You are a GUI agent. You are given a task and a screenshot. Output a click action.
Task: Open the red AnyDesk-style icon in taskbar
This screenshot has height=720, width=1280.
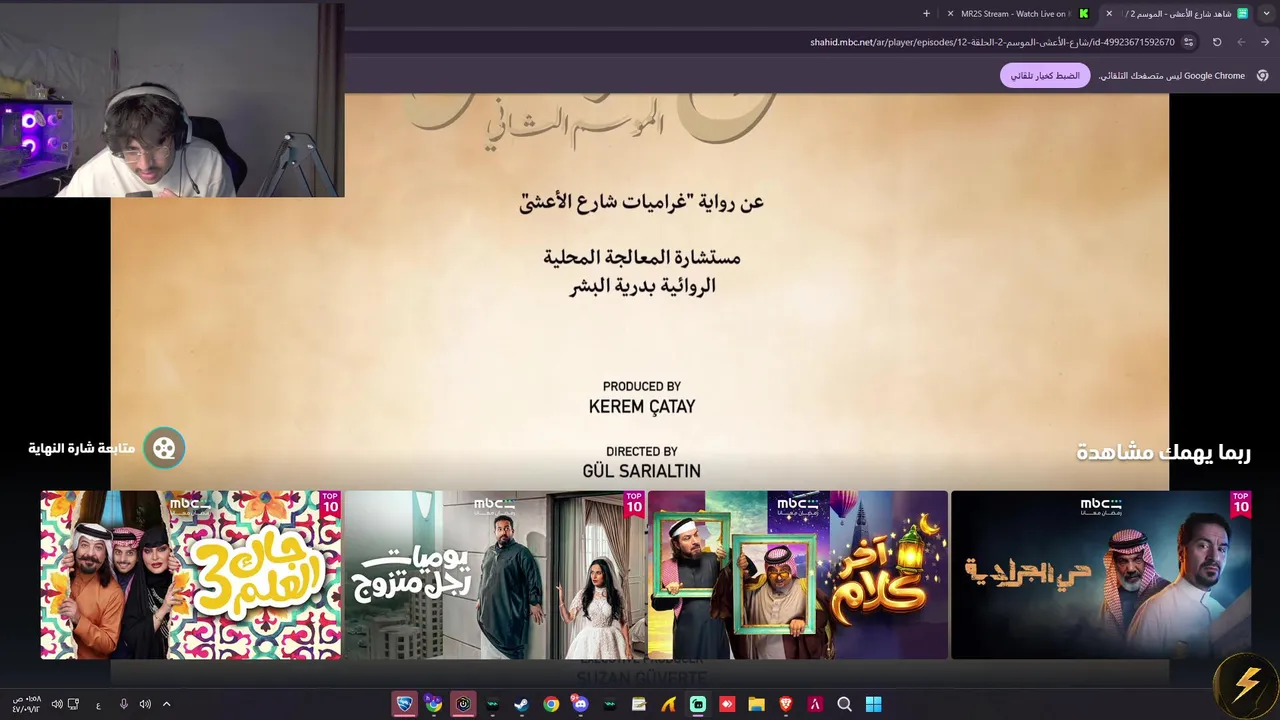[727, 704]
